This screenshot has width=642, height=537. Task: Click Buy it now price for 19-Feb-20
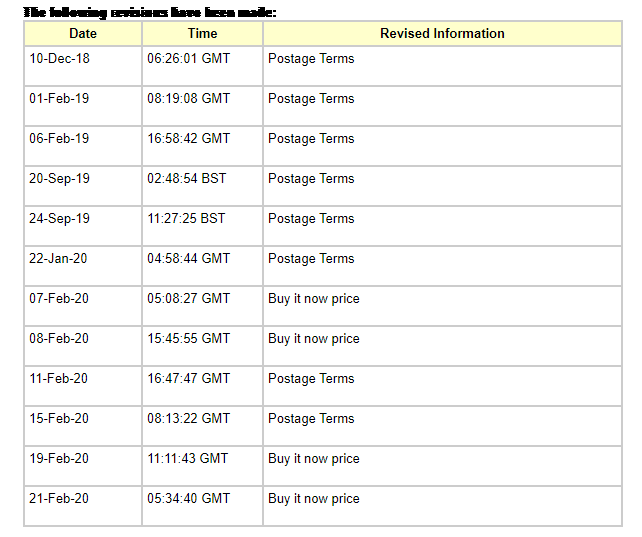coord(314,459)
